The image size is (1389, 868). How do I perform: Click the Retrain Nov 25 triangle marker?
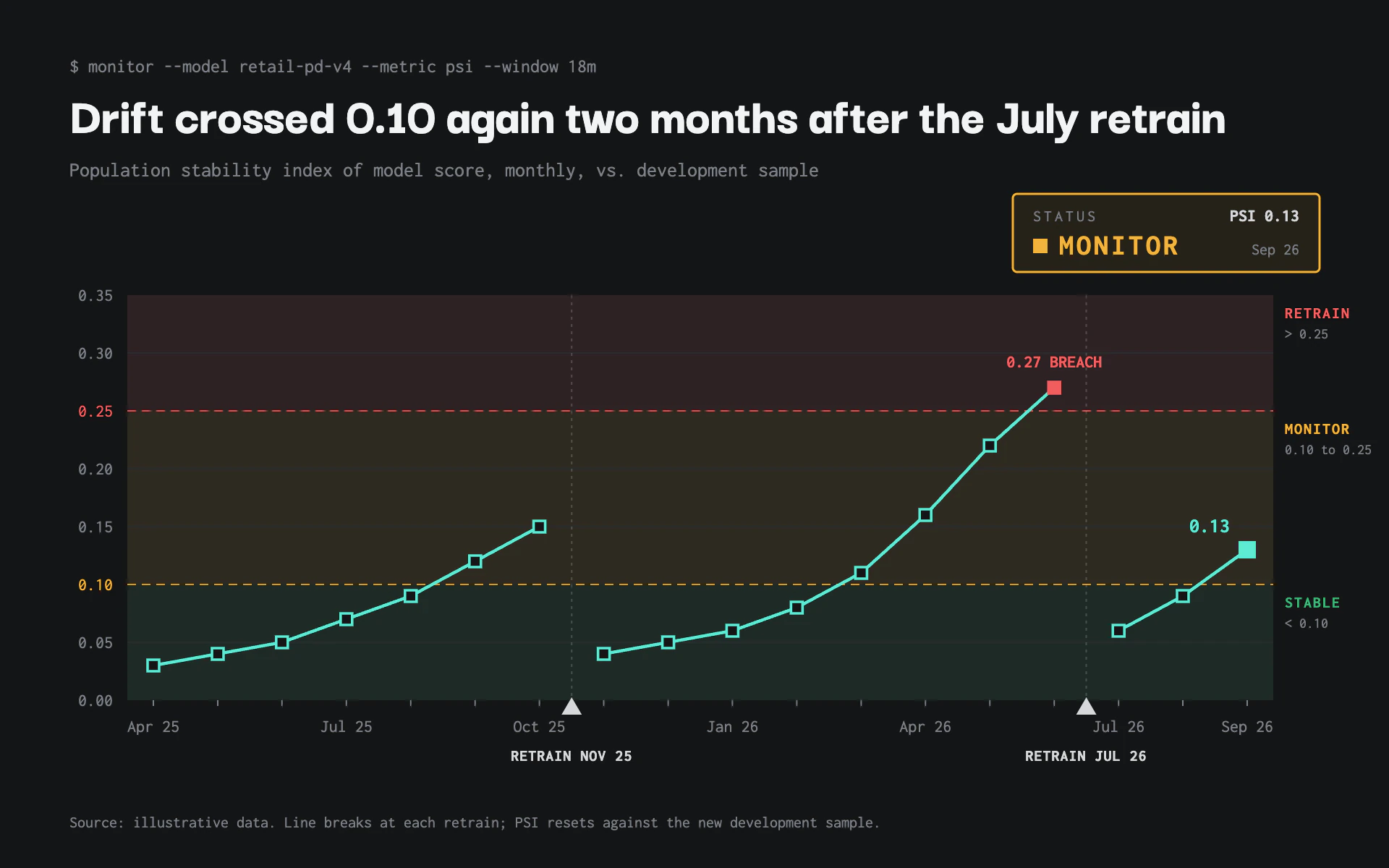(x=572, y=706)
